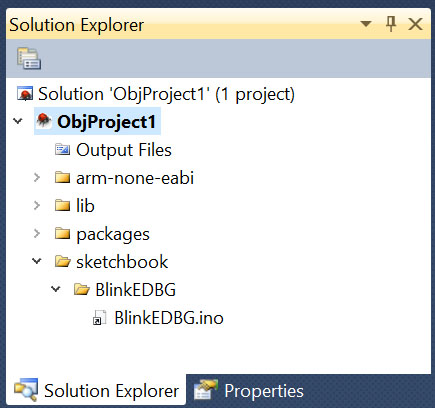Switch to the Properties tab
This screenshot has width=435, height=408.
tap(249, 391)
